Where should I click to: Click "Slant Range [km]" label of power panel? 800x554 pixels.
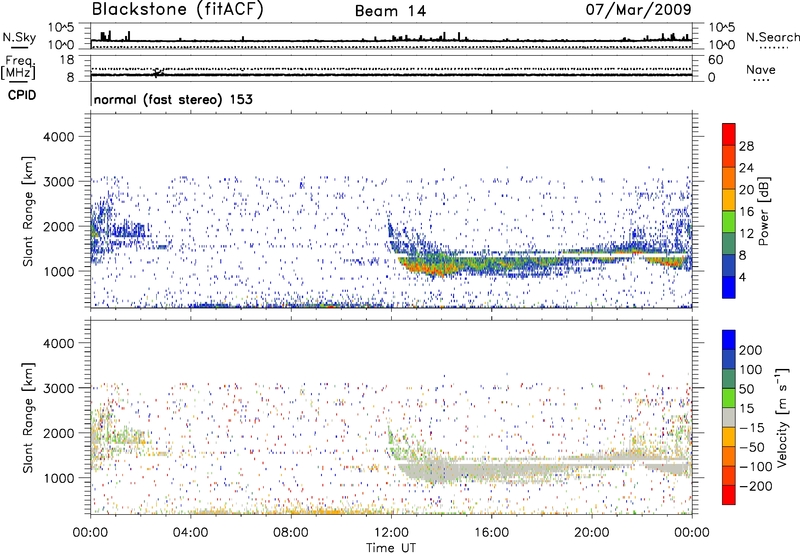(28, 211)
